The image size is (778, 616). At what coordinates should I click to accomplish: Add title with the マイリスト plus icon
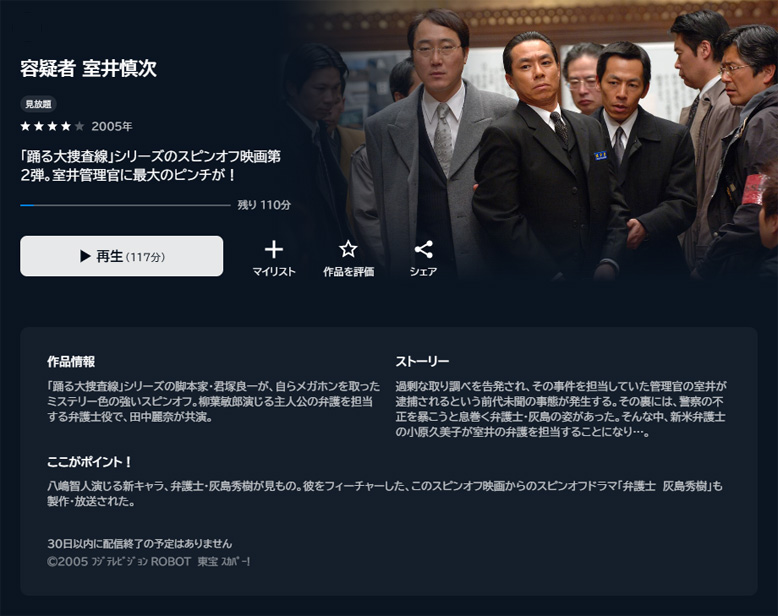274,249
